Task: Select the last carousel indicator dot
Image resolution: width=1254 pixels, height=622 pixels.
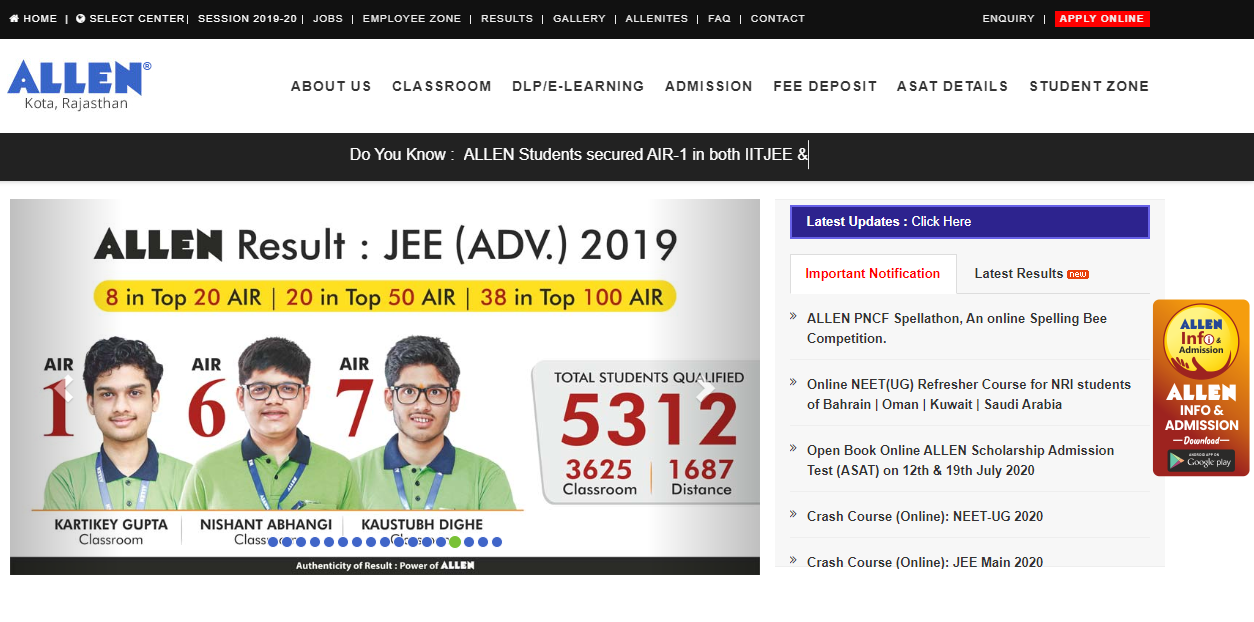Action: pos(497,542)
